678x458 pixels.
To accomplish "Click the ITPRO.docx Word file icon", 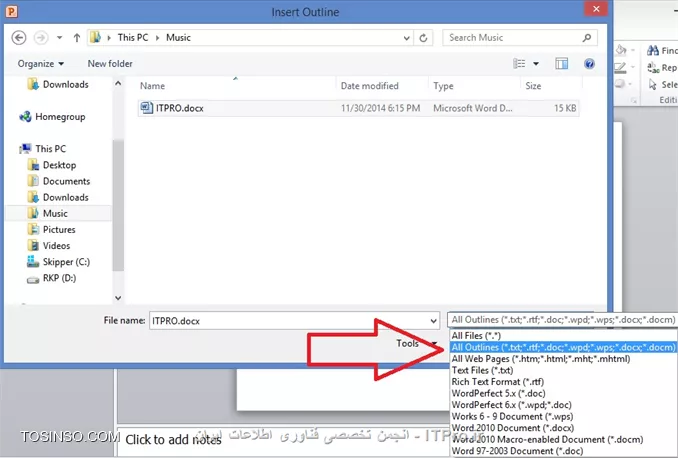I will point(147,108).
